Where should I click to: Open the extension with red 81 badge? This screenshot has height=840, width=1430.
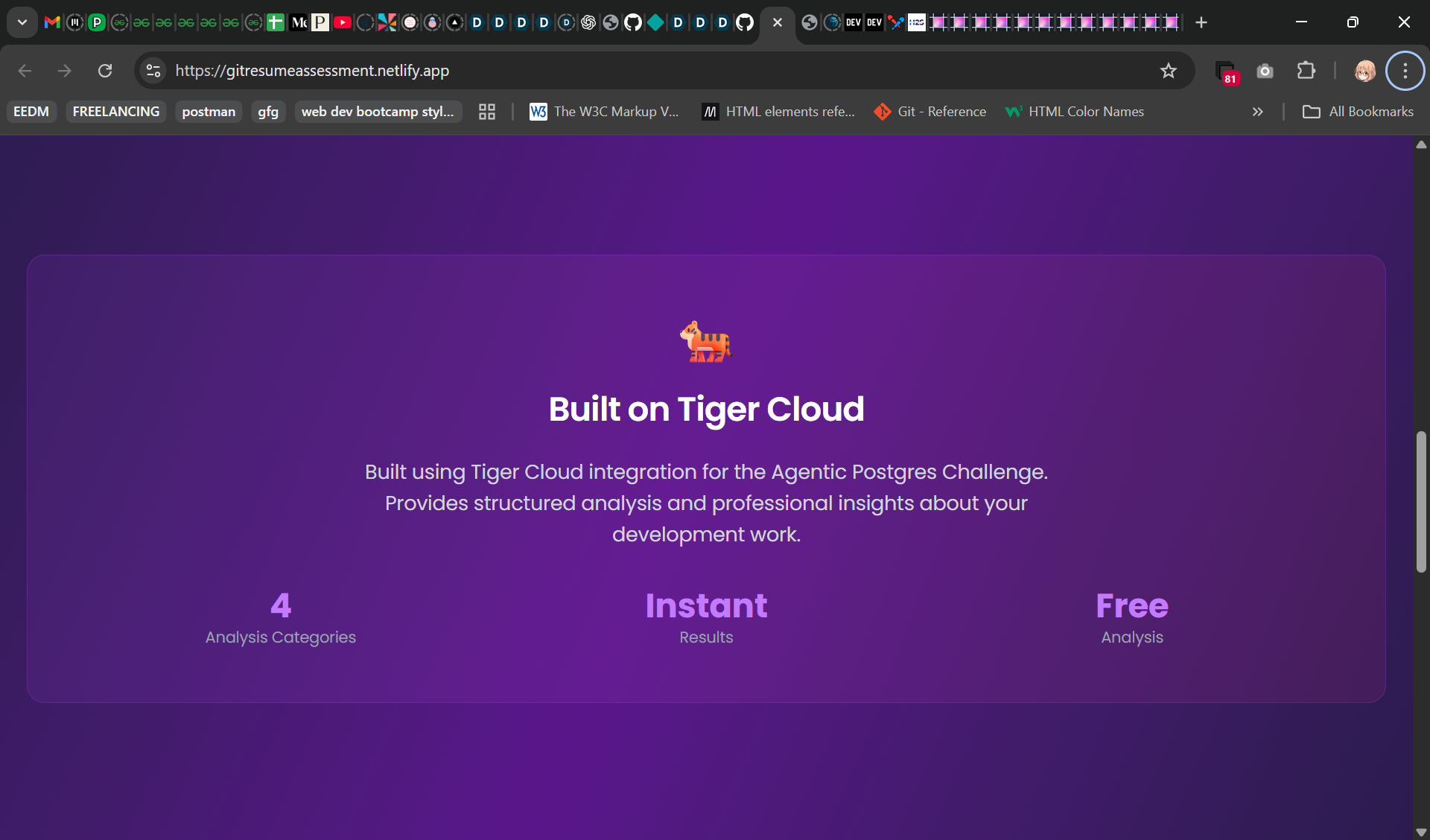pyautogui.click(x=1225, y=72)
